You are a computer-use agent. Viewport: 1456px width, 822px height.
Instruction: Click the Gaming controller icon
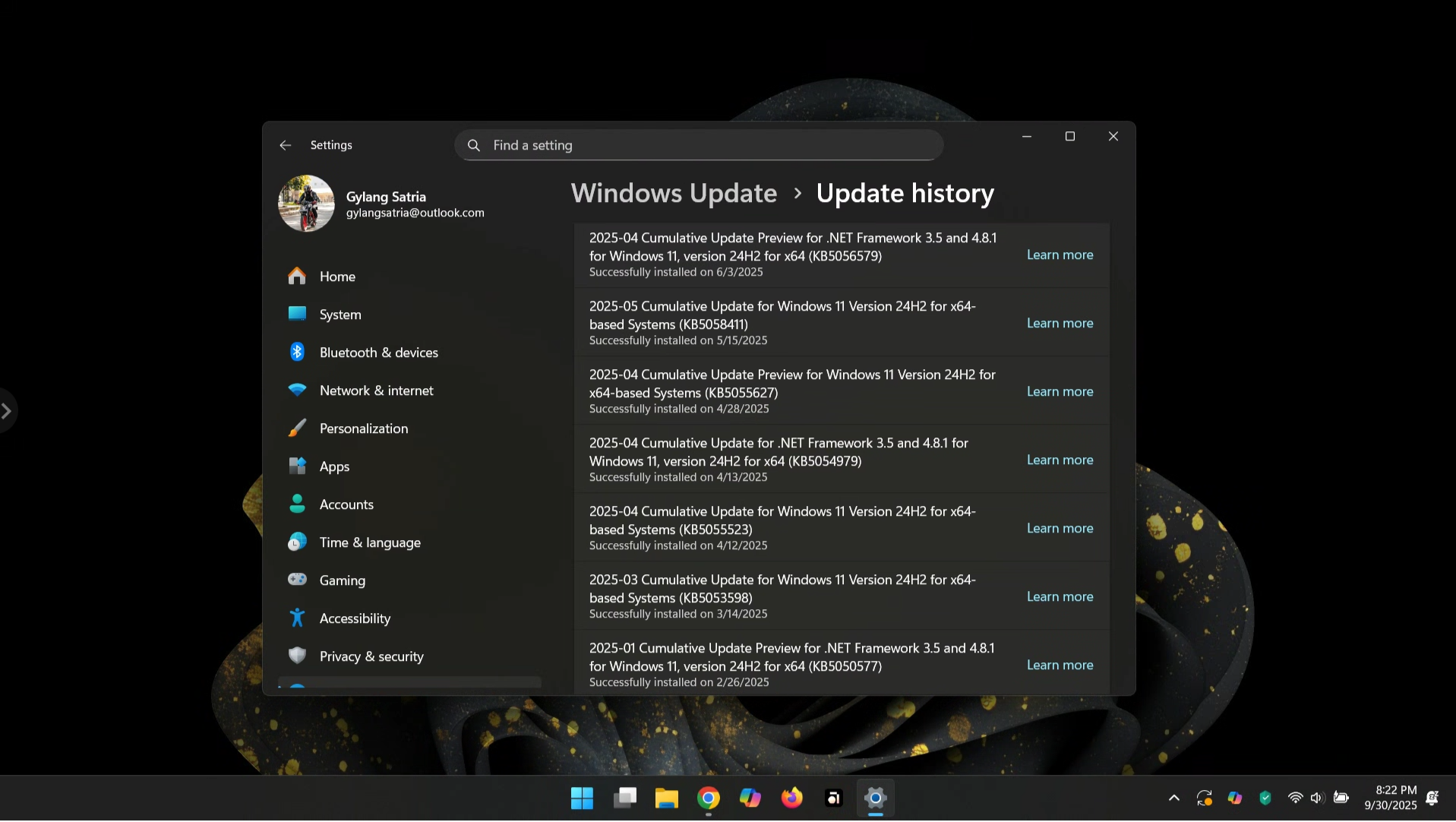pyautogui.click(x=297, y=580)
